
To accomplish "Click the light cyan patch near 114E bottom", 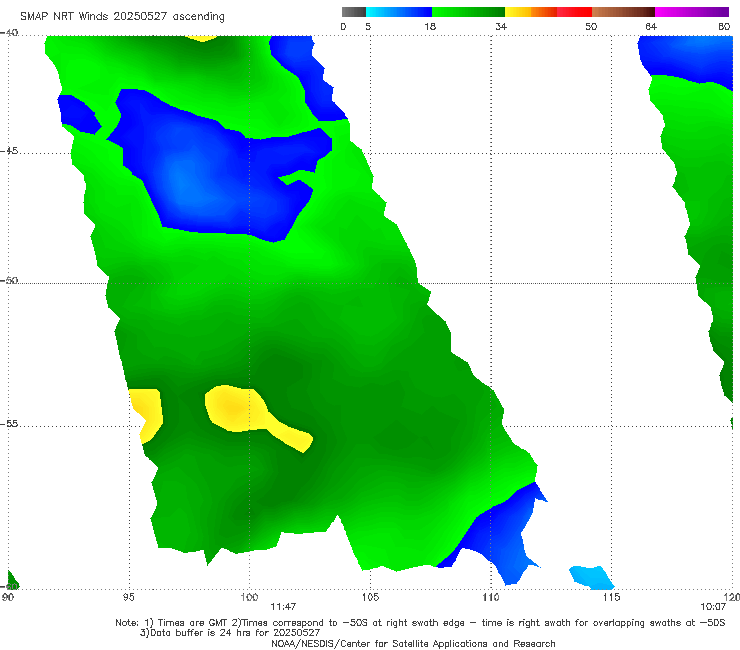I will click(x=591, y=577).
